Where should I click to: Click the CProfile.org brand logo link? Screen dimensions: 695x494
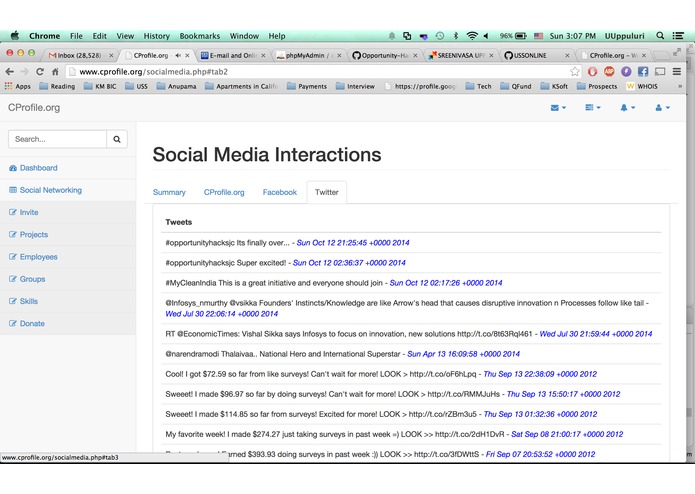point(34,108)
